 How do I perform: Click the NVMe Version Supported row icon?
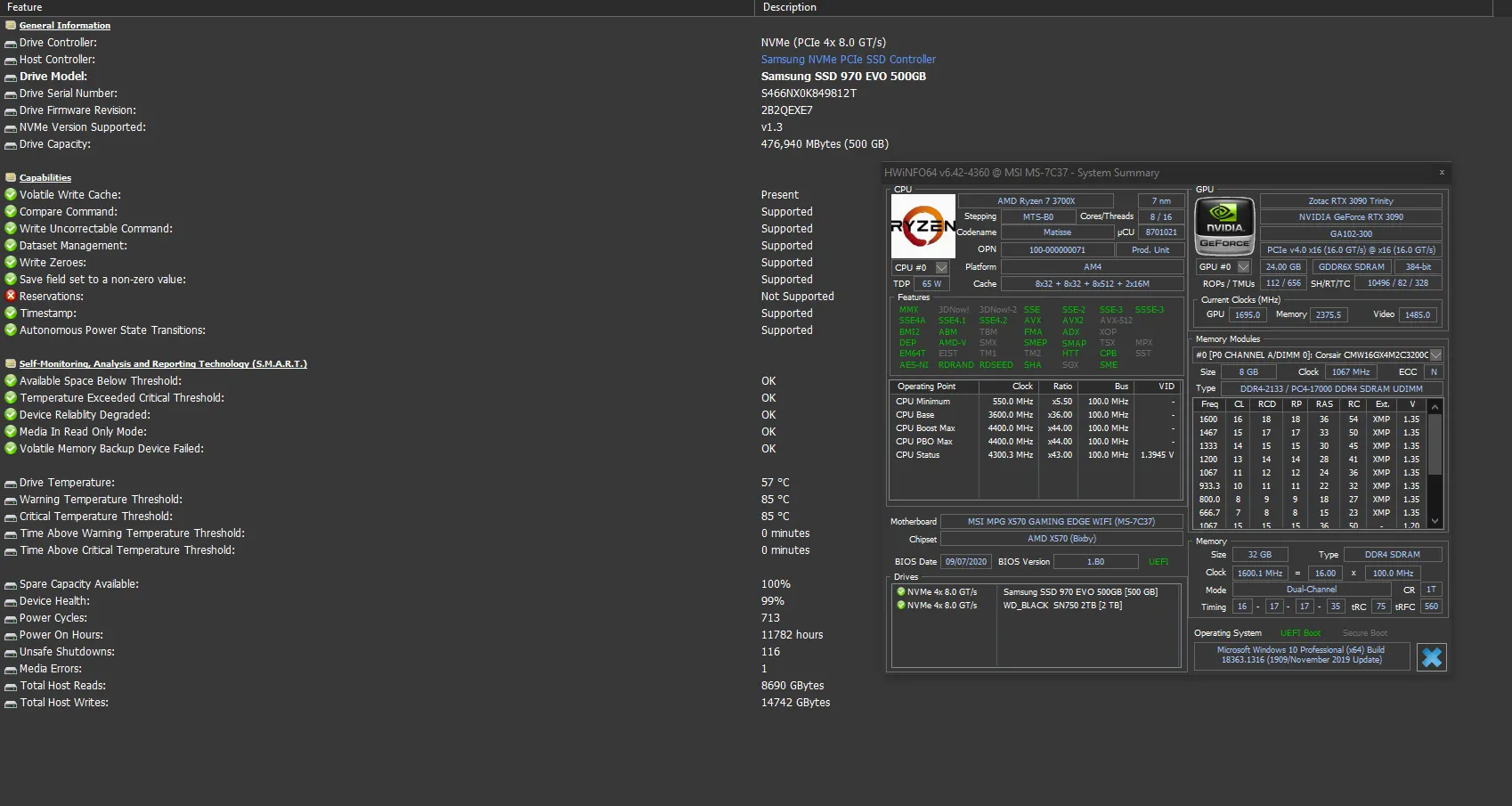(x=11, y=128)
